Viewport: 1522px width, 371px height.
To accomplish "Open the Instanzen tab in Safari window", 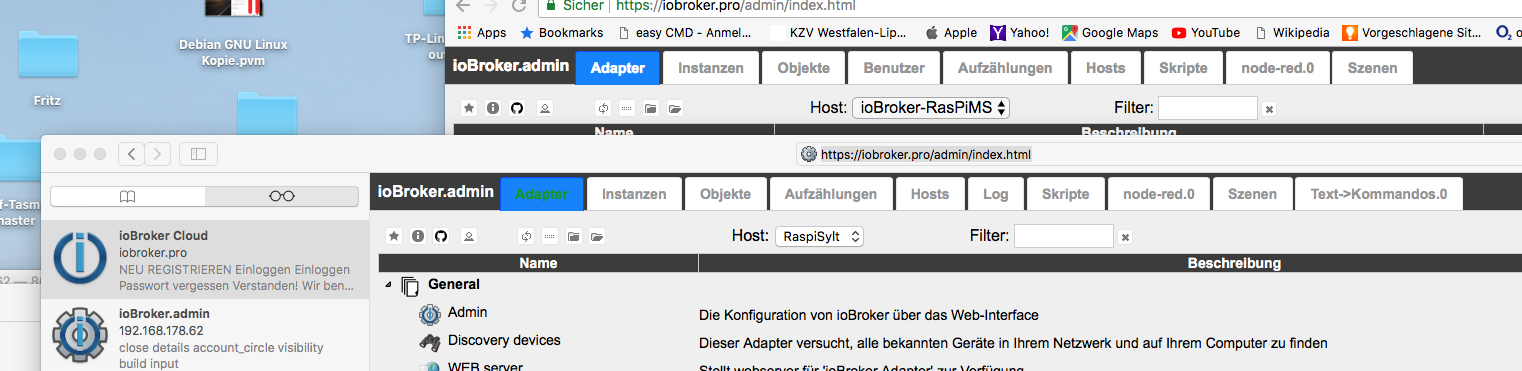I will click(x=634, y=194).
